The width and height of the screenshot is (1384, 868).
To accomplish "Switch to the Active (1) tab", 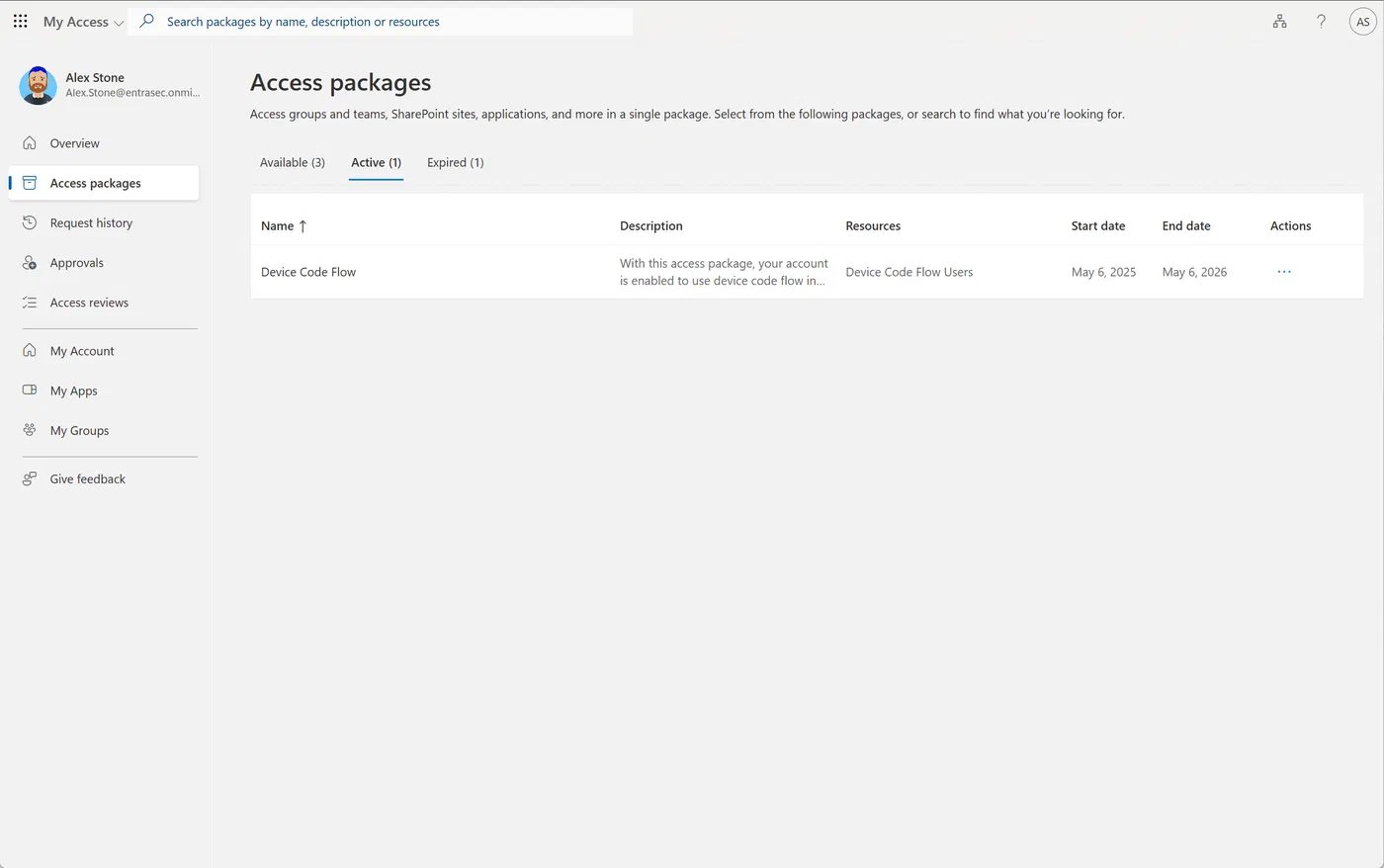I will point(376,162).
